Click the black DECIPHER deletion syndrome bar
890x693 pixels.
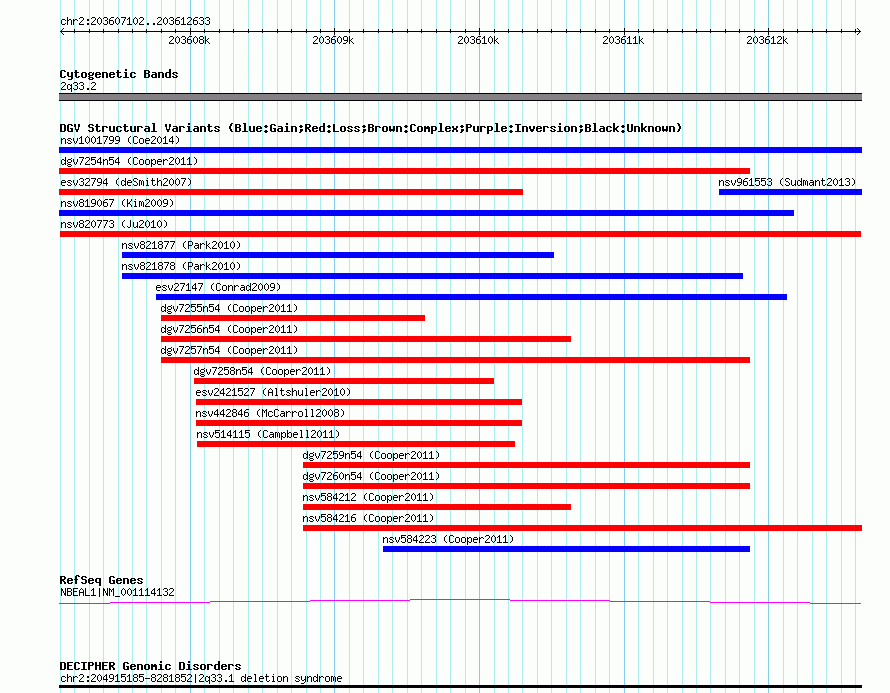pos(460,687)
